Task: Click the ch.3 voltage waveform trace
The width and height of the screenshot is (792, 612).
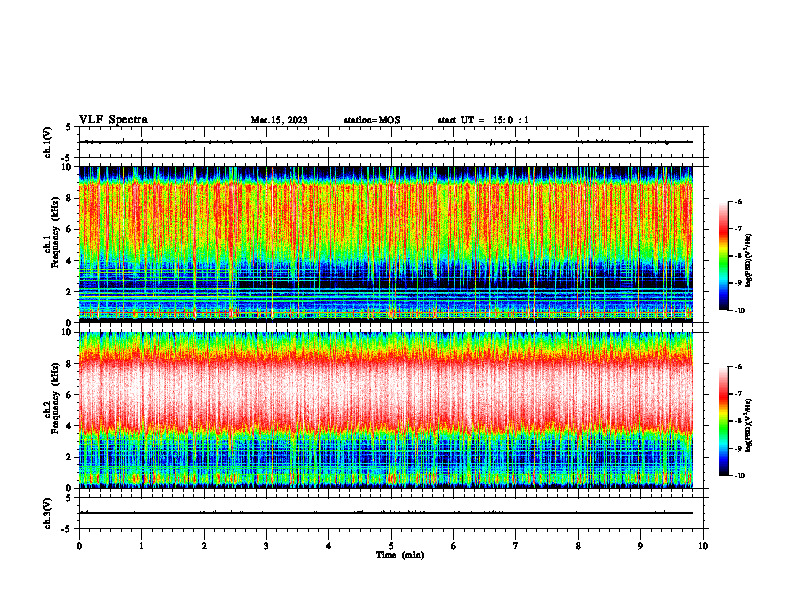Action: click(x=386, y=513)
